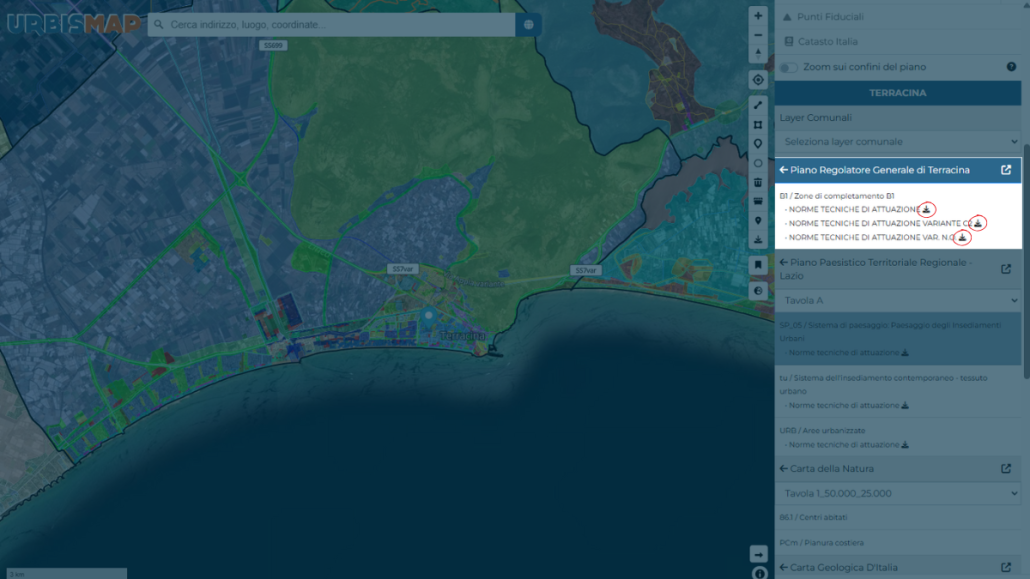Collapse Carta Geologica D'Italia section arrow
1030x579 pixels.
tap(784, 567)
